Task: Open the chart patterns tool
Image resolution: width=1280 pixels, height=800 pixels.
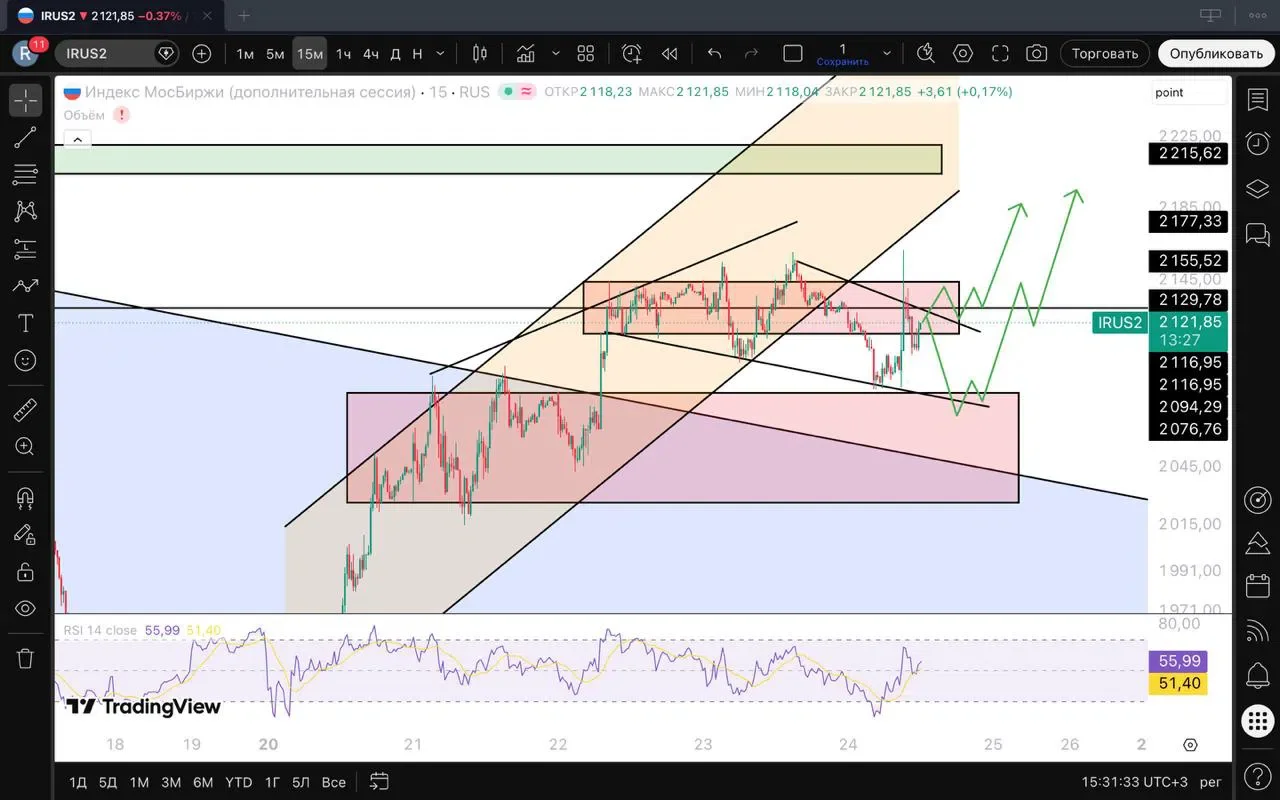Action: click(x=25, y=211)
